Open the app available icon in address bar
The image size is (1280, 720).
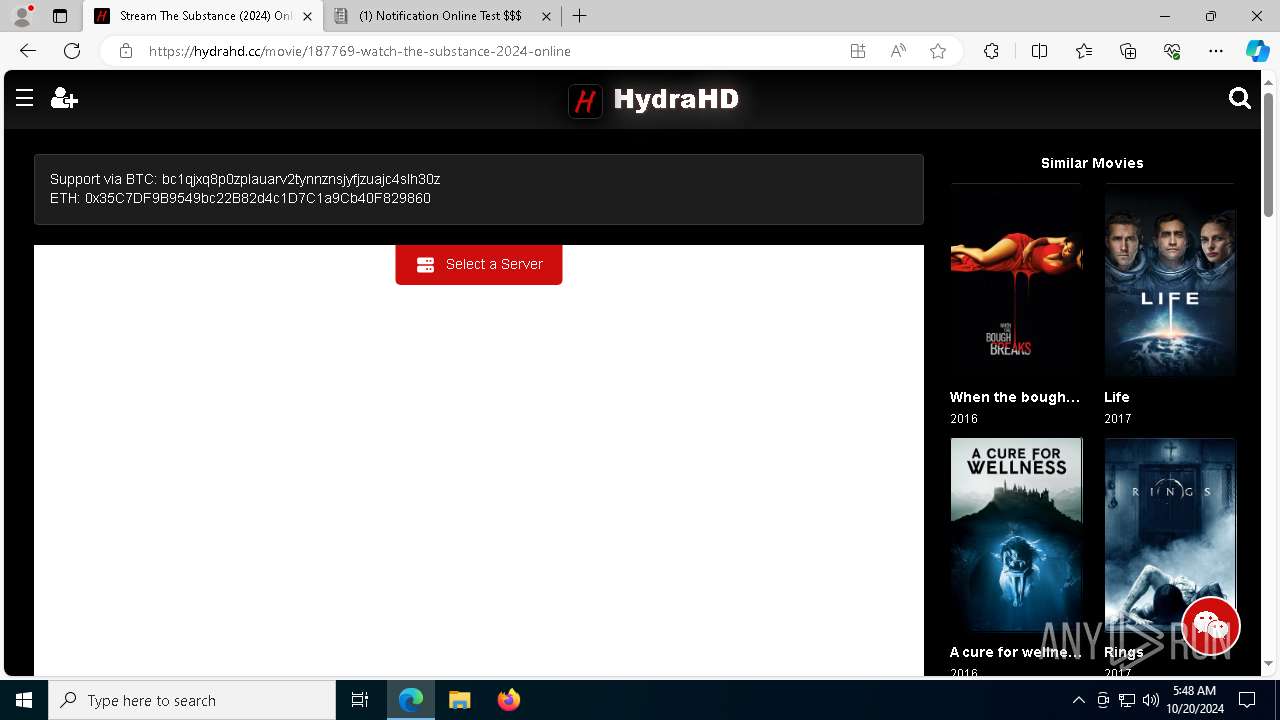pos(858,51)
